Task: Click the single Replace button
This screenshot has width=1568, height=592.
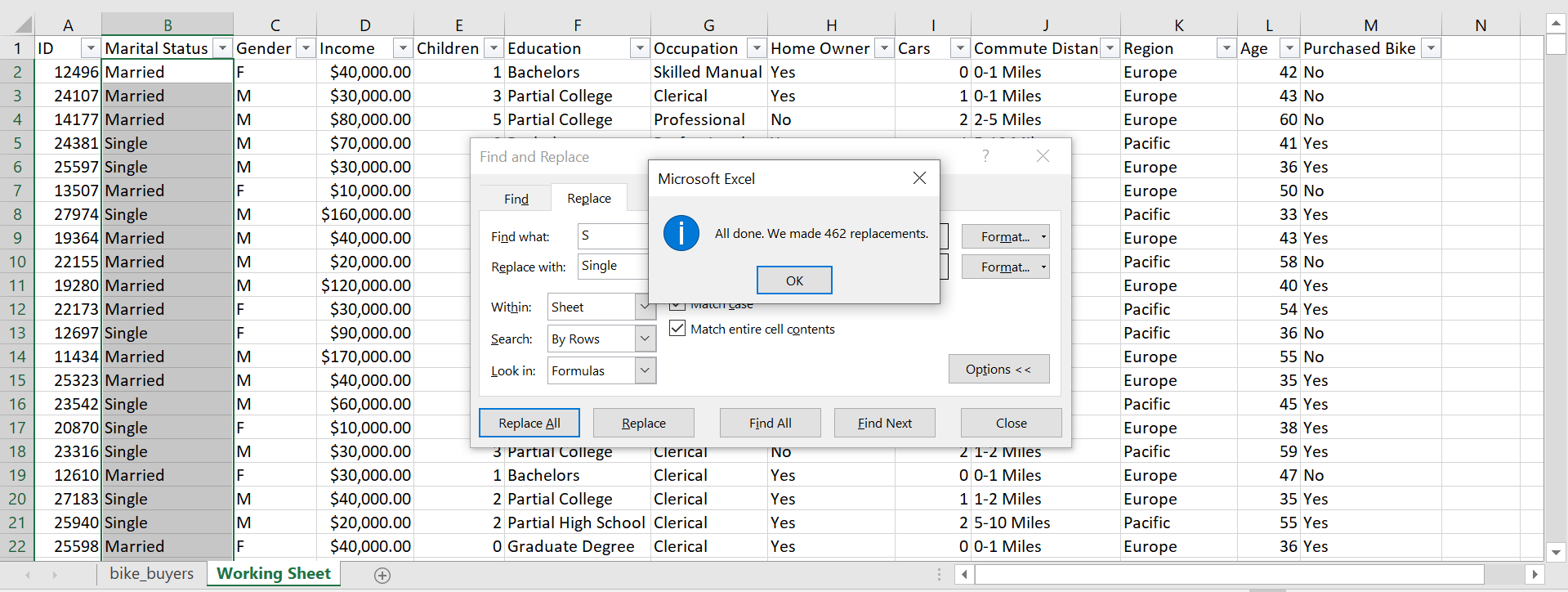Action: (x=644, y=423)
